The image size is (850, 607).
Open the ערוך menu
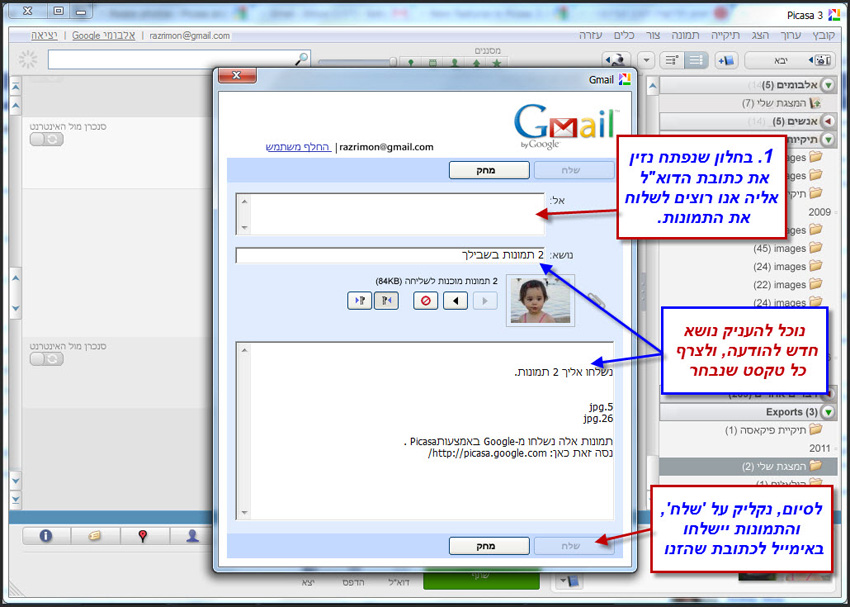(x=790, y=35)
